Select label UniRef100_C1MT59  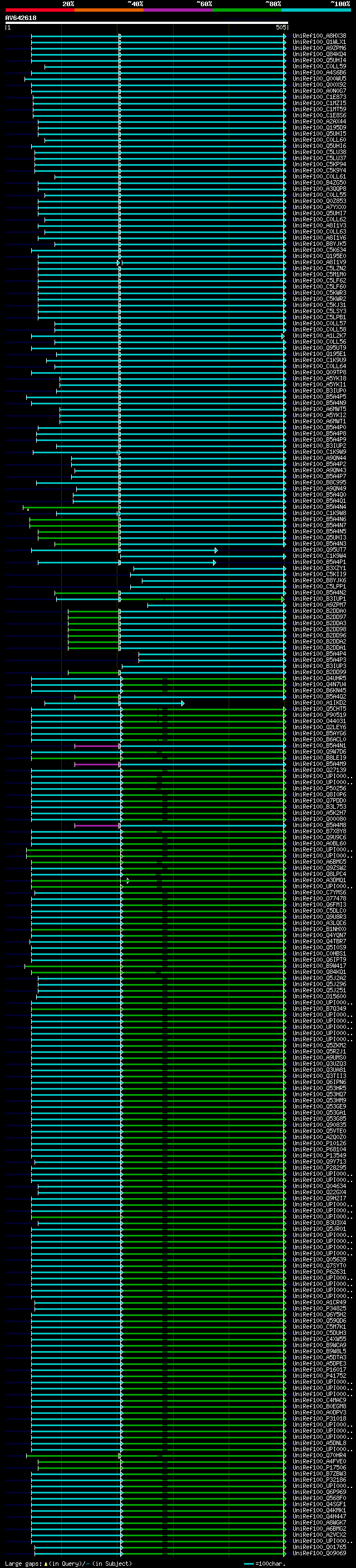319,110
